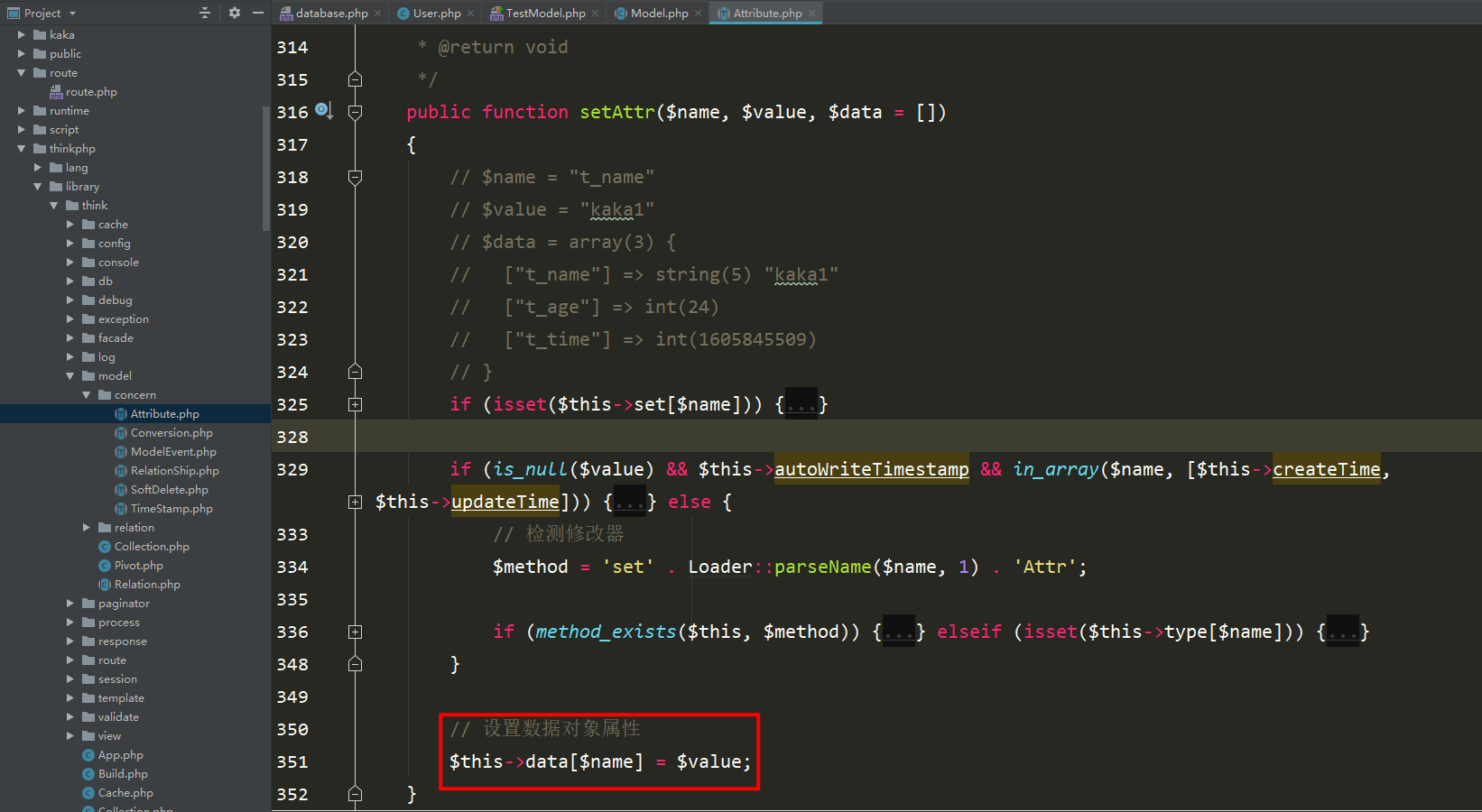Collapse setAttr function fold at line 316

[x=355, y=112]
